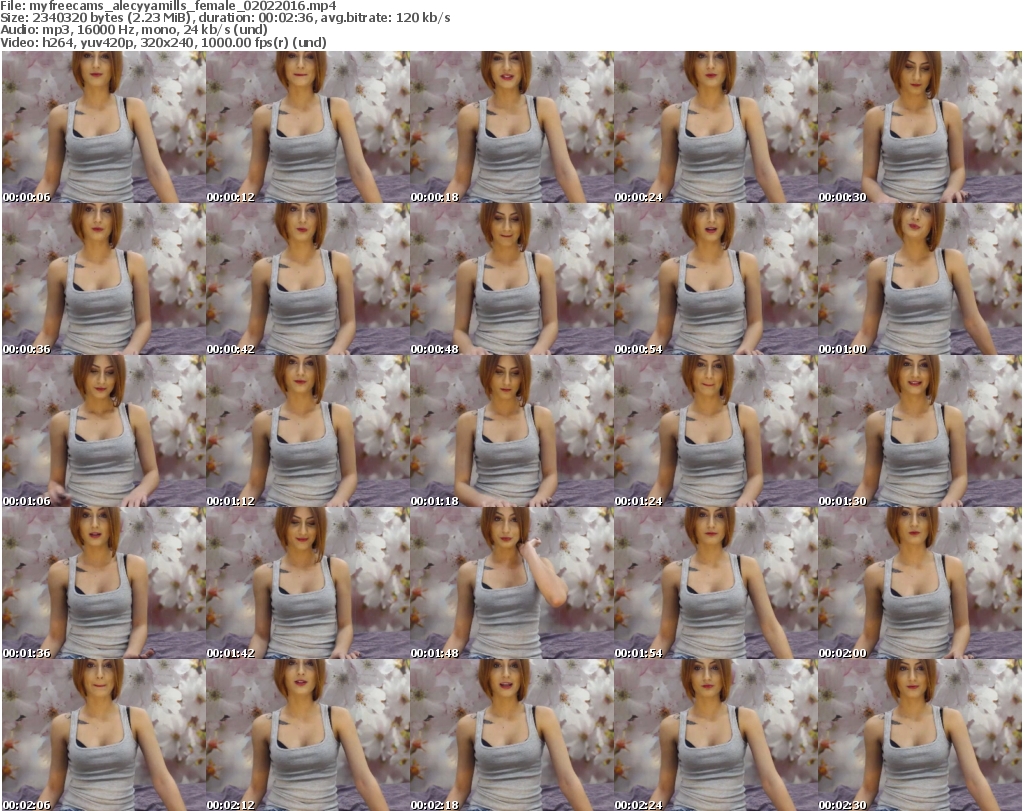Select the thumbnail frame stamped 00:00:24
This screenshot has width=1024, height=811.
click(x=716, y=127)
